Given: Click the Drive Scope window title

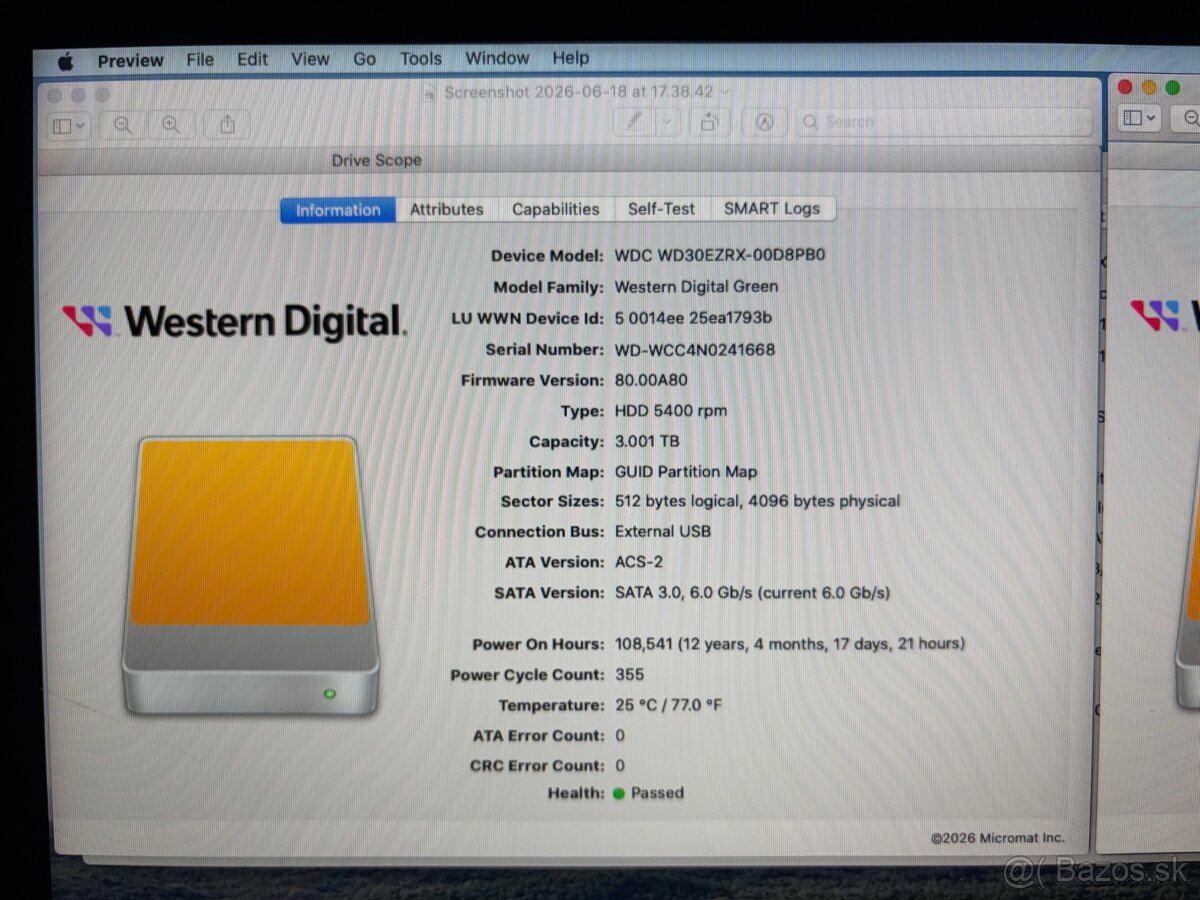Looking at the screenshot, I should 376,160.
